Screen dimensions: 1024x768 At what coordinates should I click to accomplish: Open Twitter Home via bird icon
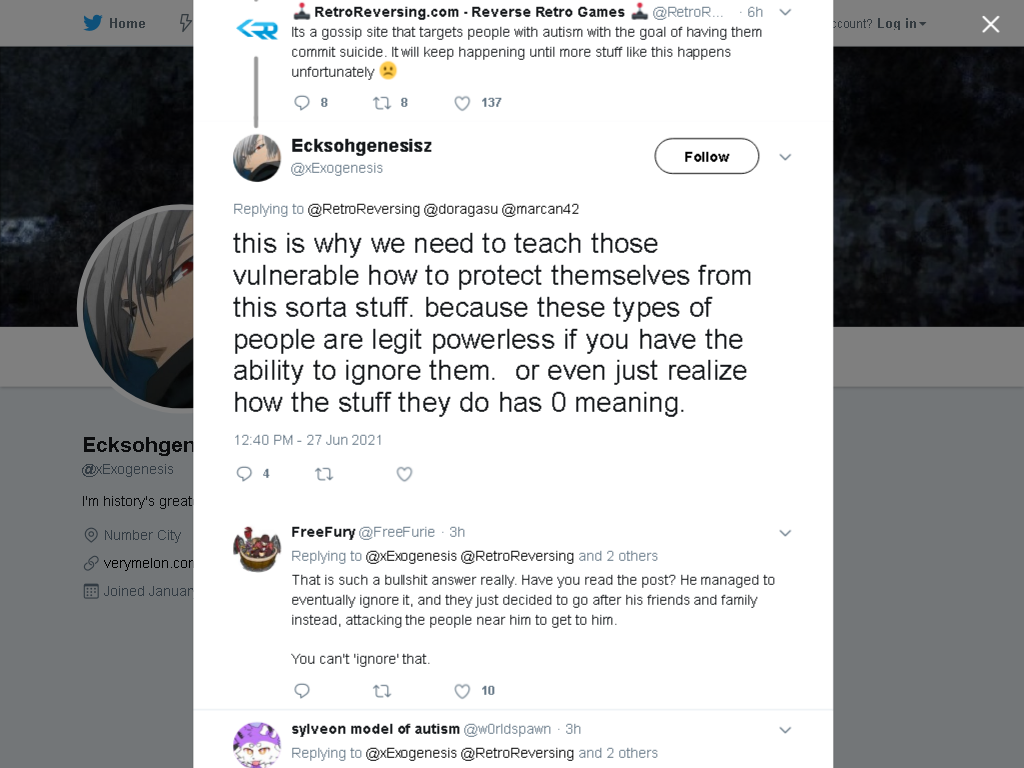click(93, 23)
